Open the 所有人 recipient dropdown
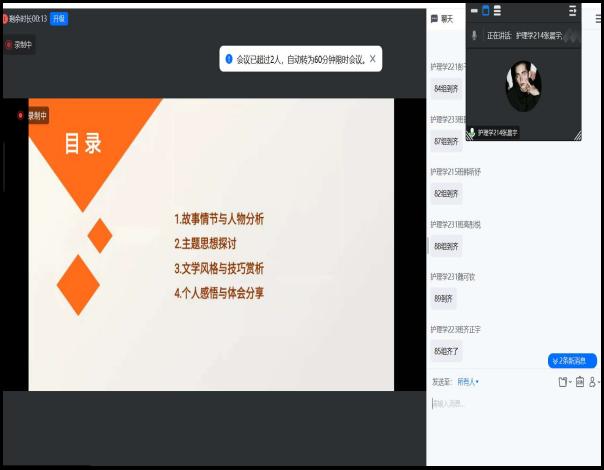Screen dimensions: 604x470 468,381
